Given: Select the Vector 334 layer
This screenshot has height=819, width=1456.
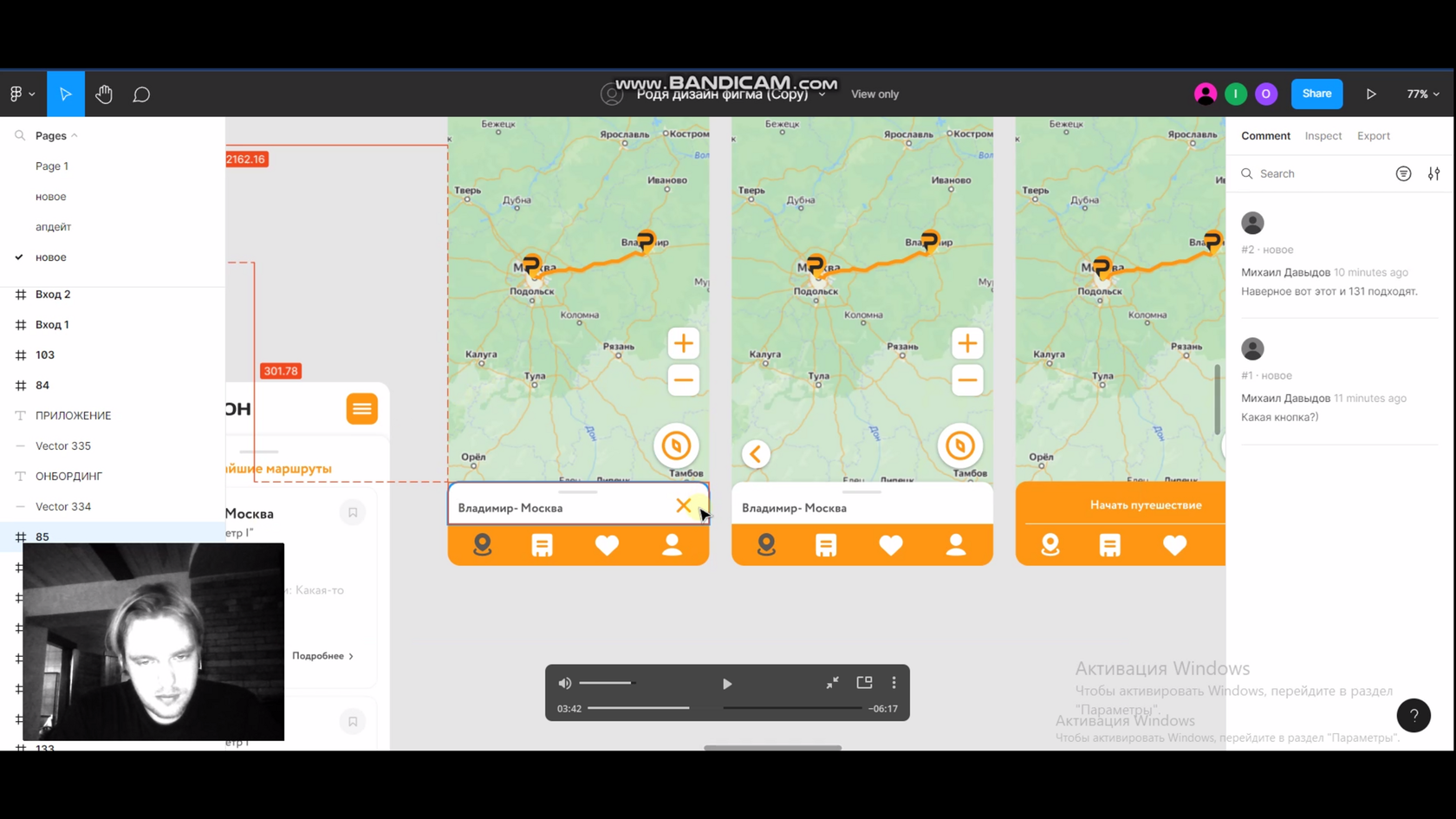Looking at the screenshot, I should 63,506.
